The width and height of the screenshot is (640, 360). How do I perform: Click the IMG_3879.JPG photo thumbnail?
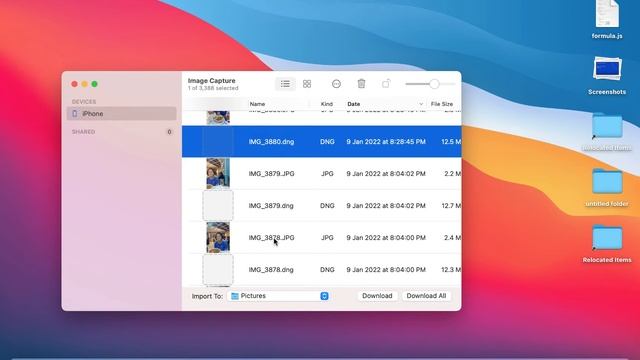pos(218,173)
